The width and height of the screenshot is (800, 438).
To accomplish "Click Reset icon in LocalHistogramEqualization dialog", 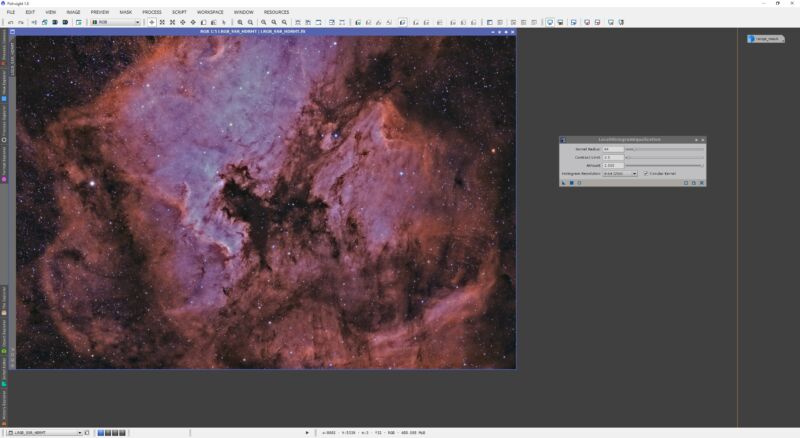I will pos(702,183).
